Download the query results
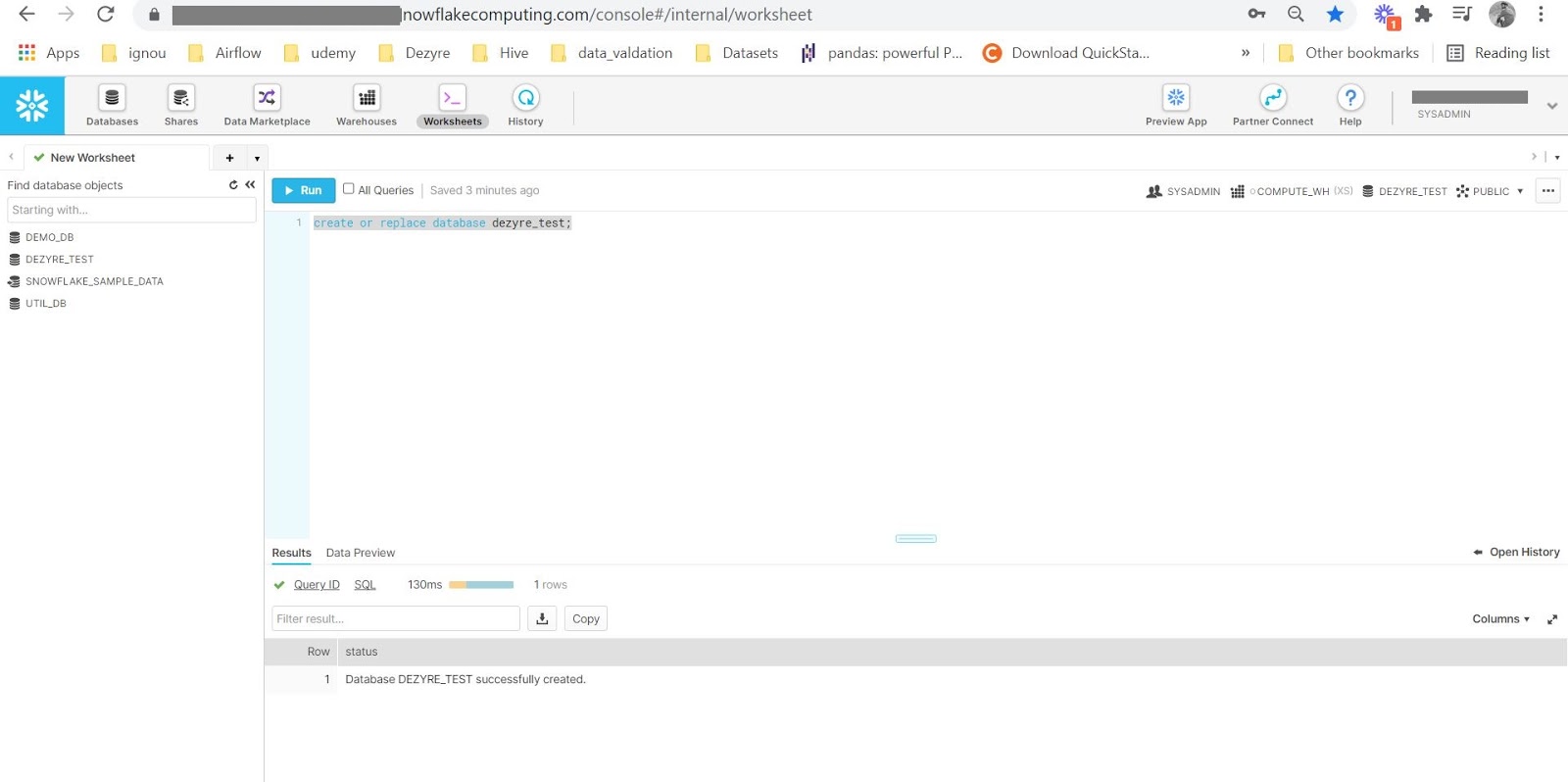The image size is (1568, 782). pos(542,618)
